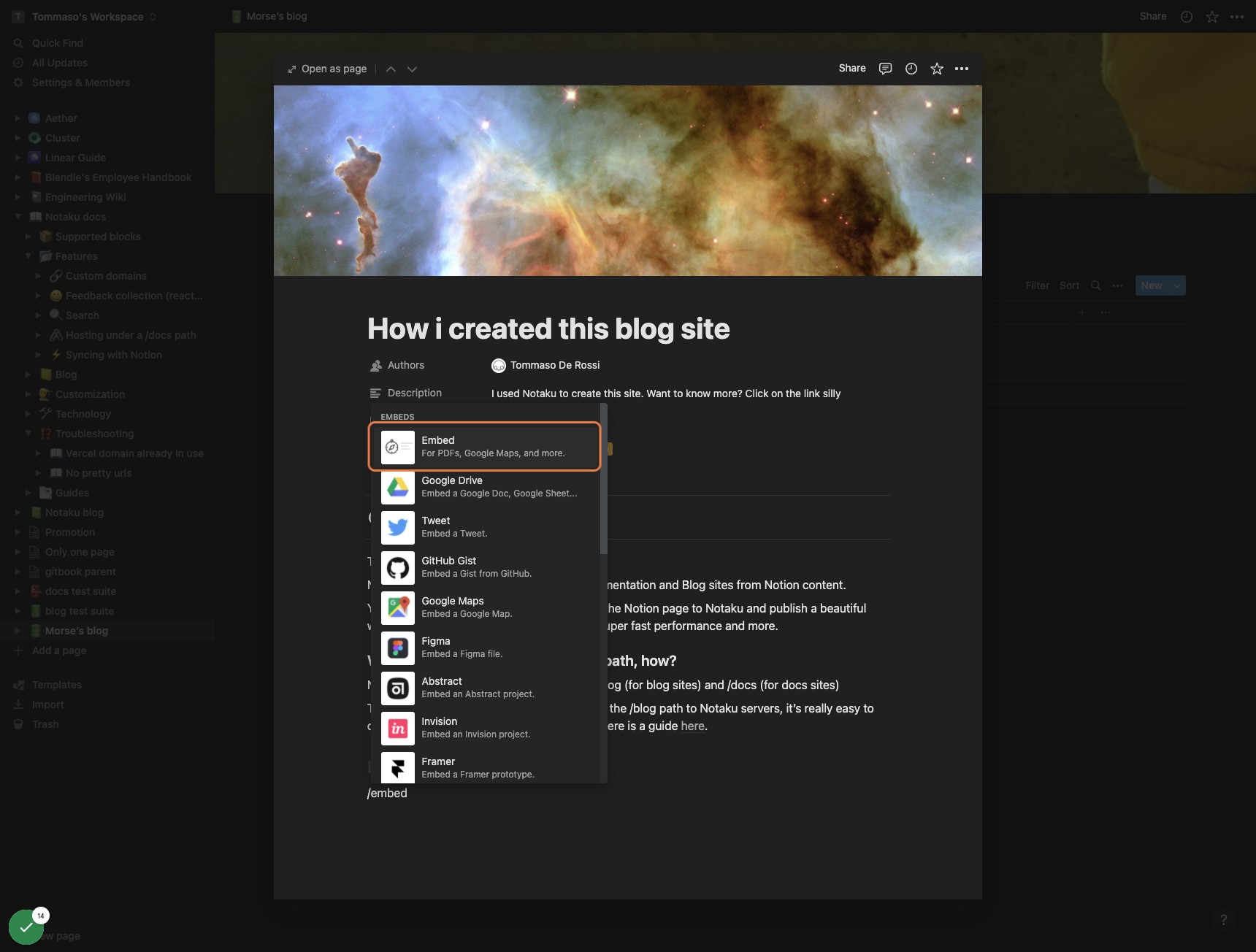
Task: Open All Updates in sidebar
Action: [x=60, y=63]
